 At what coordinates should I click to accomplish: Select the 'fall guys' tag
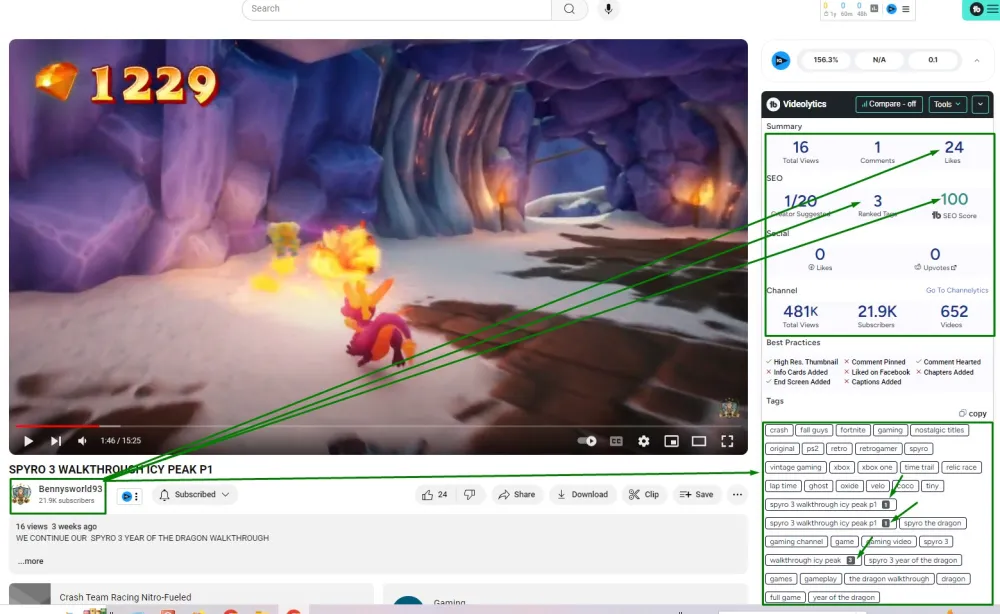814,430
